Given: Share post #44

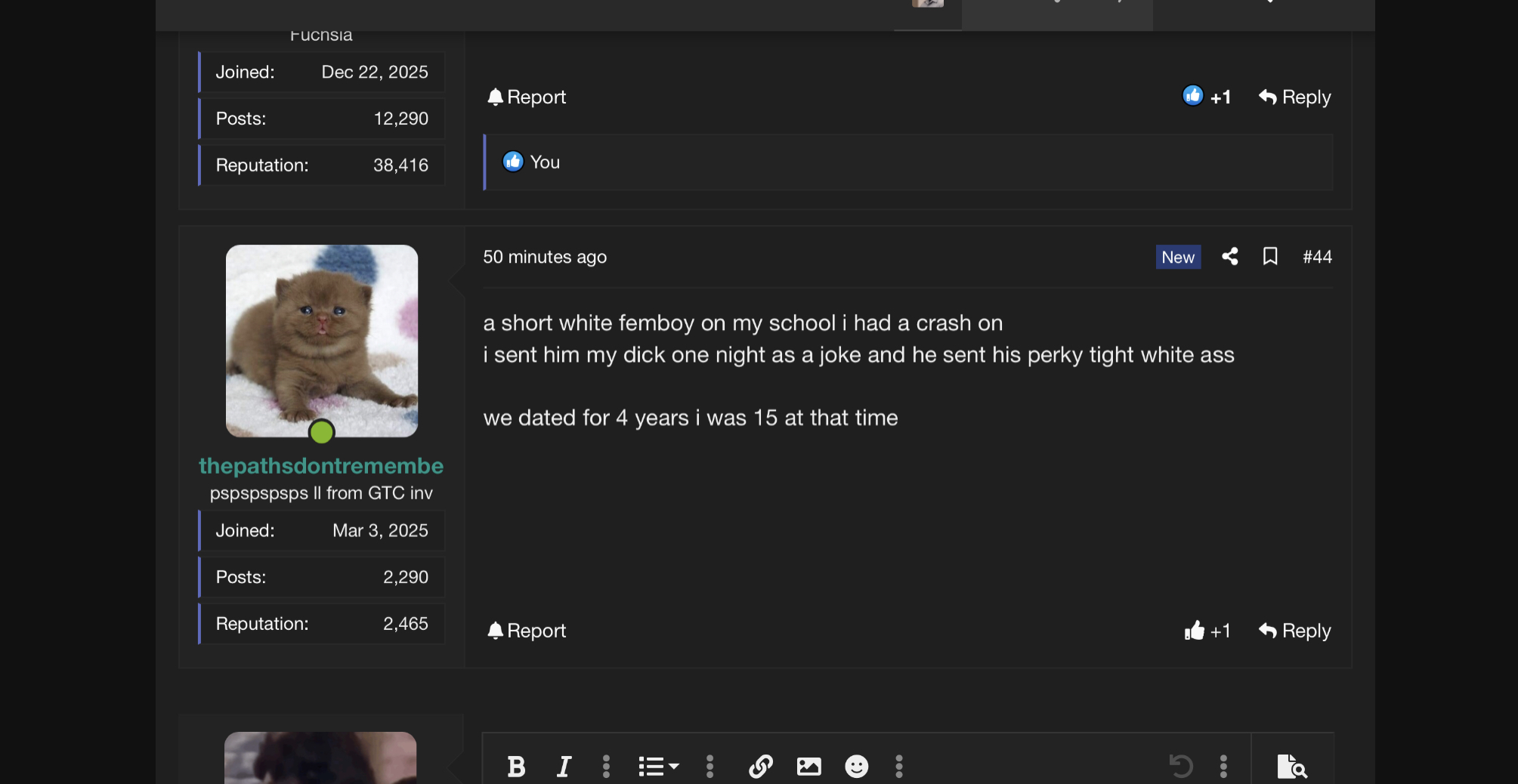Looking at the screenshot, I should point(1230,257).
